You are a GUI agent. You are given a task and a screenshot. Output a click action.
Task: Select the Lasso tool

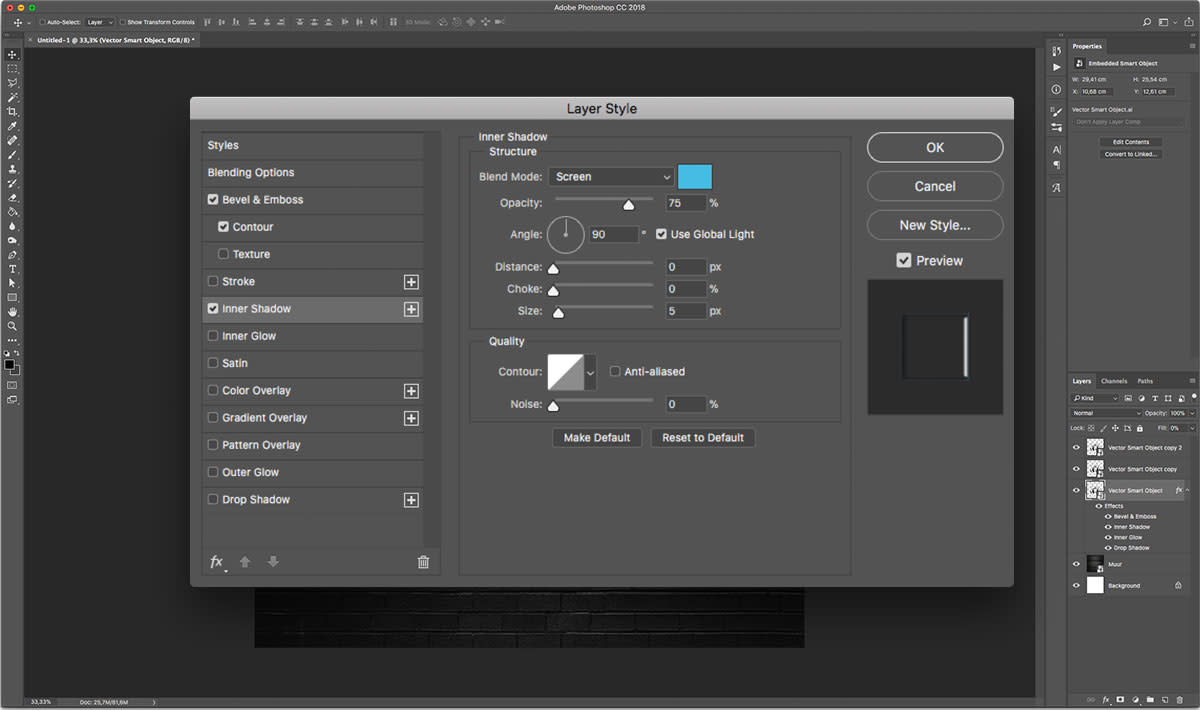click(12, 83)
